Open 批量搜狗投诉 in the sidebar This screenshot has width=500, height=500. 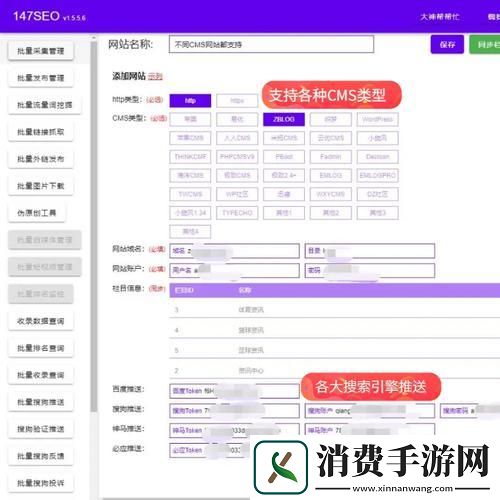pos(41,483)
